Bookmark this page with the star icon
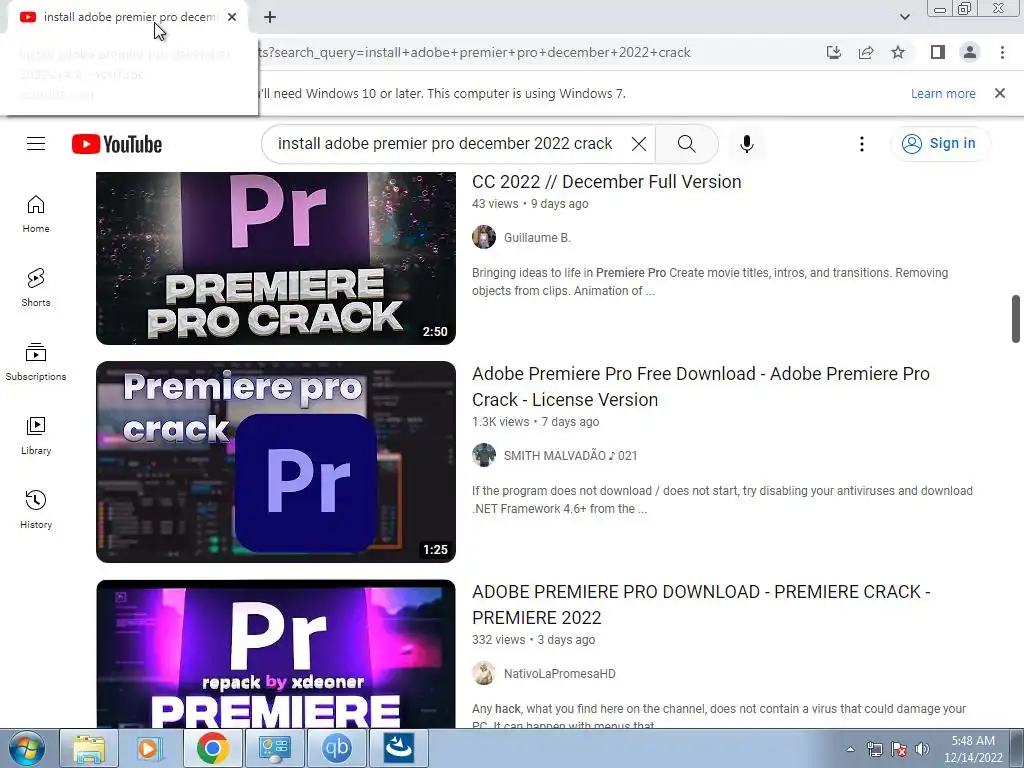 [x=898, y=52]
